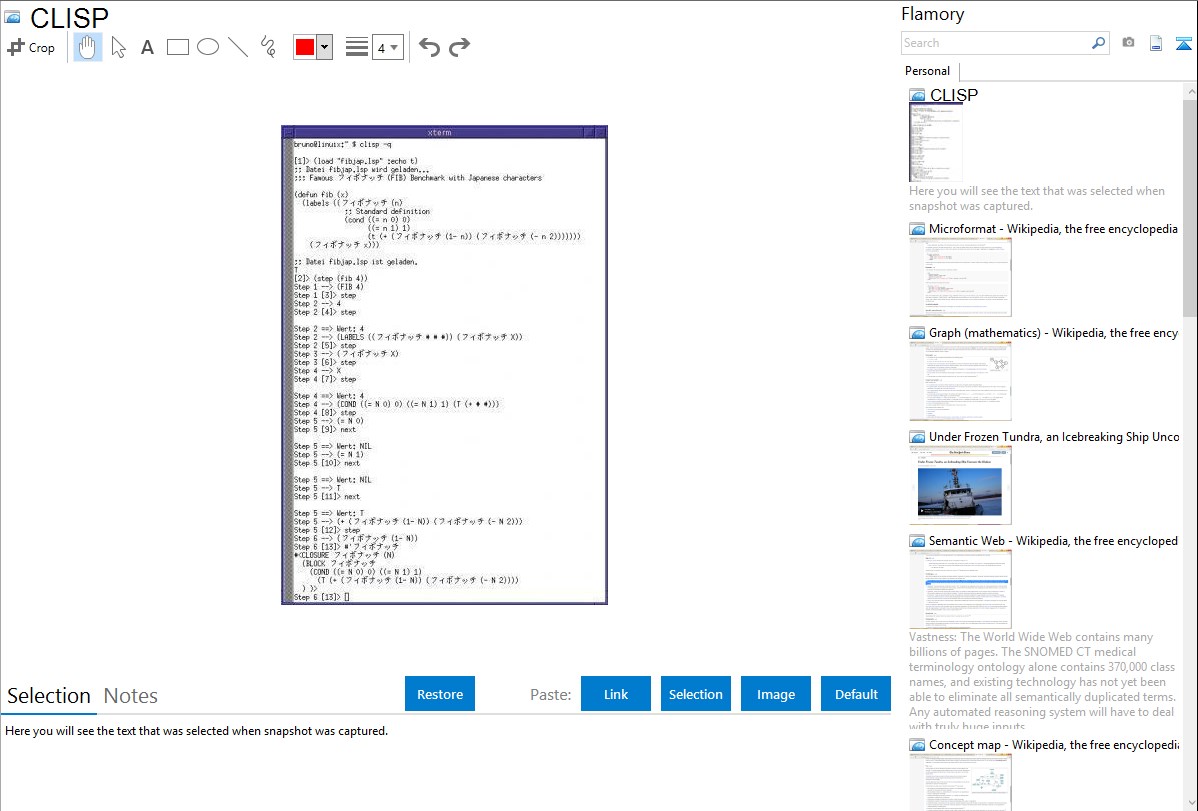Paste as Link button
The image size is (1198, 811).
click(616, 694)
